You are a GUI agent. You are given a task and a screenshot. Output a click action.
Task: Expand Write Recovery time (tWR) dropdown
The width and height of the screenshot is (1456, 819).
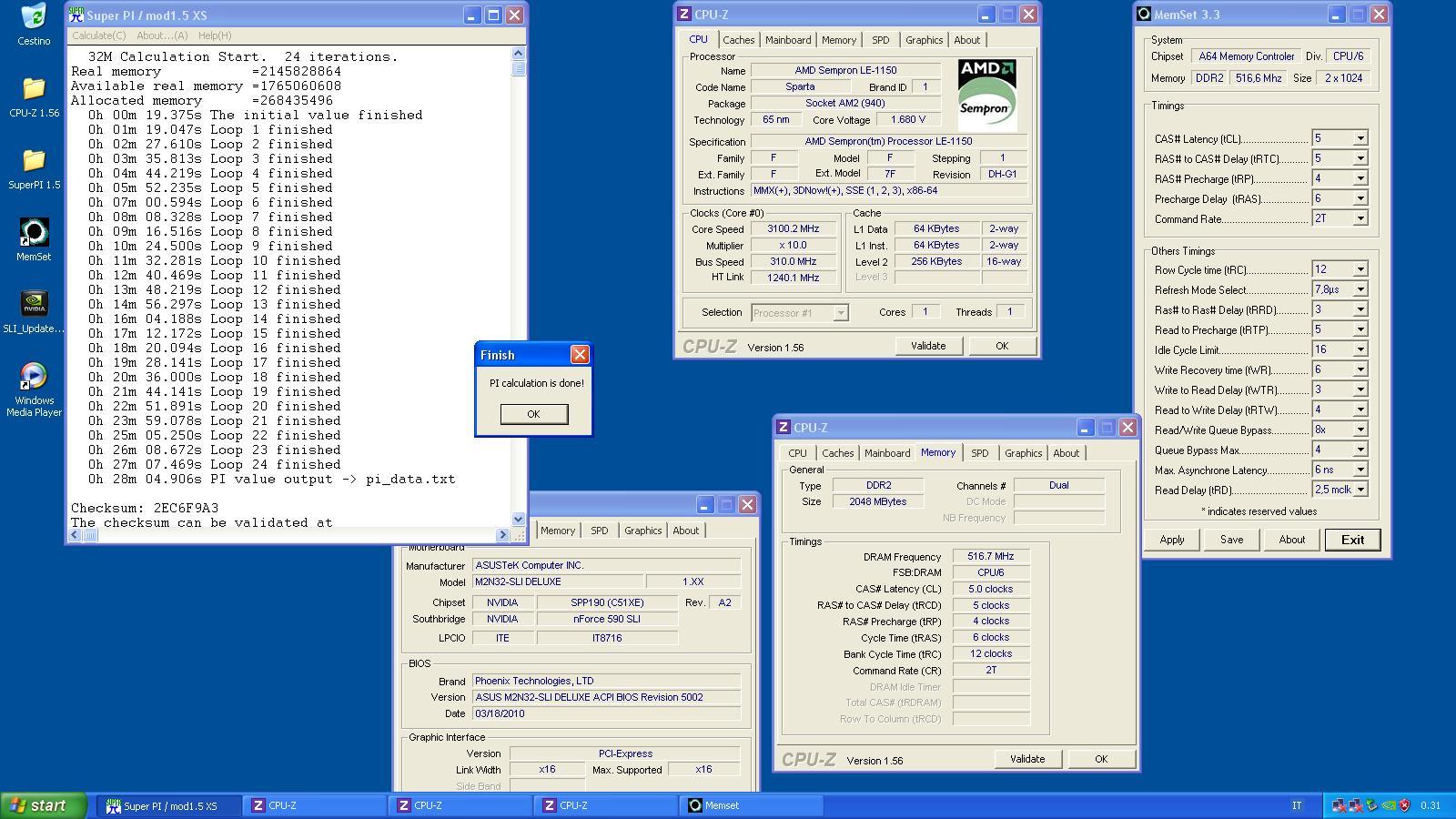point(1360,369)
